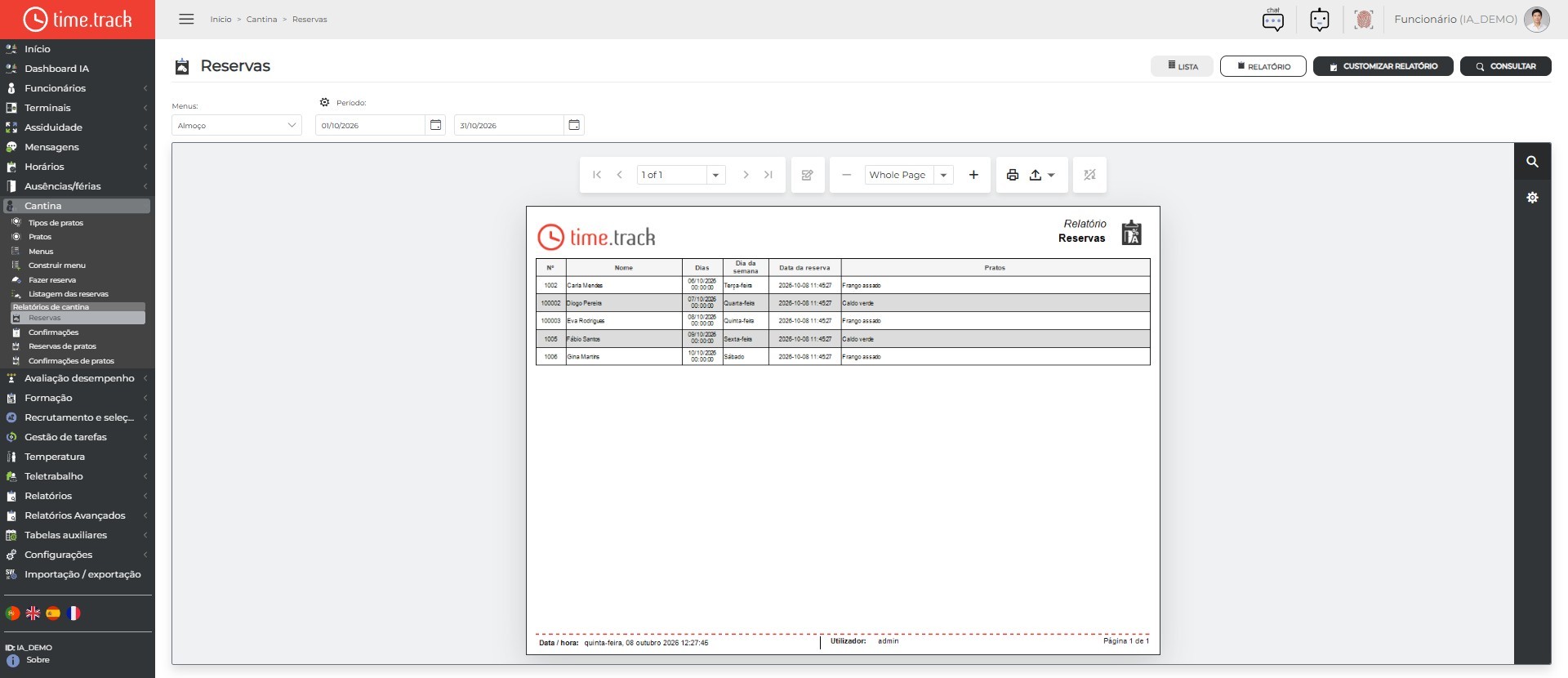Toggle the hamburger menu icon
The height and width of the screenshot is (678, 1568).
(186, 19)
